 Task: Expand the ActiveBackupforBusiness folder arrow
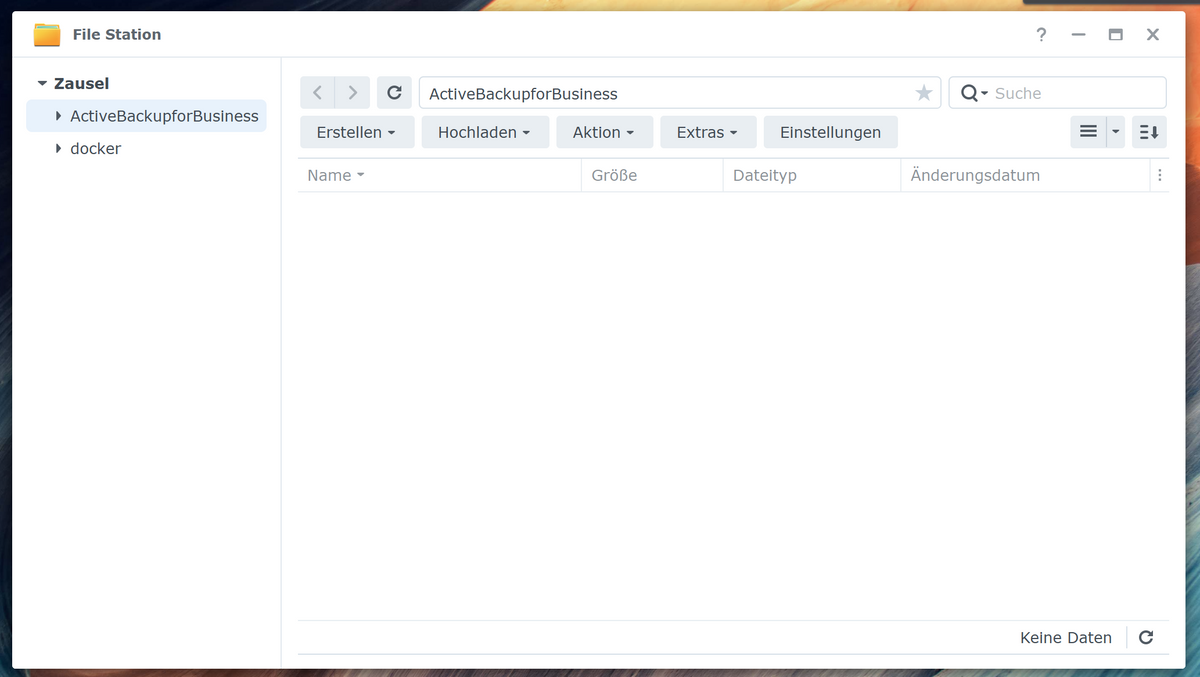tap(59, 116)
